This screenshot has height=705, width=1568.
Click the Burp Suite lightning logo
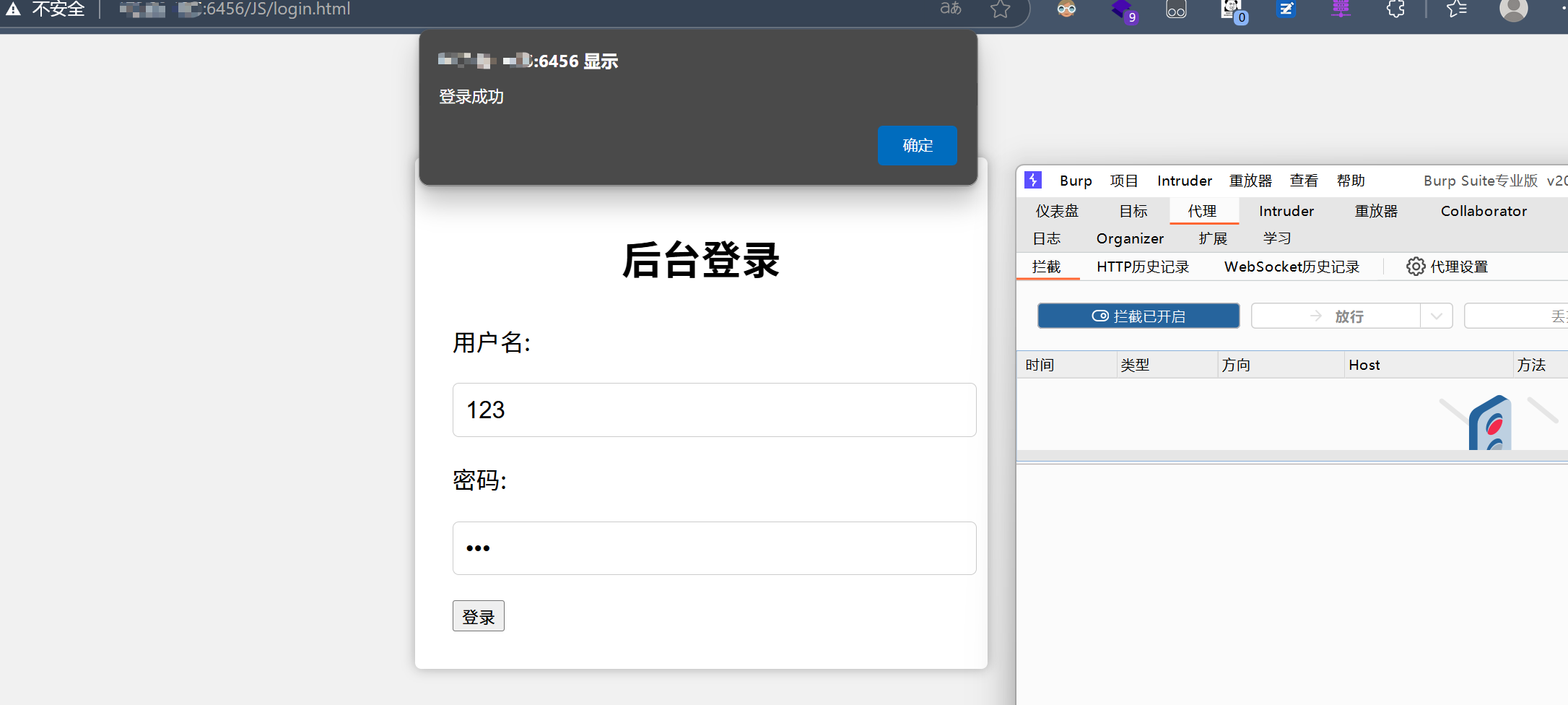click(1033, 180)
